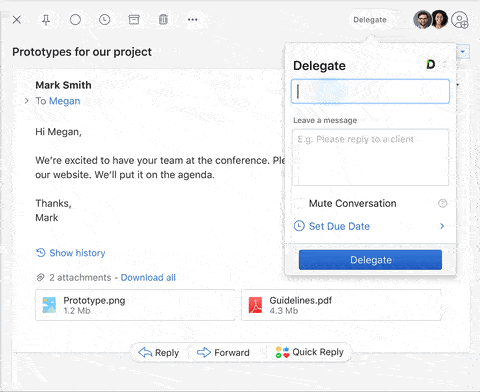Open Quick Reply options
480x392 pixels.
309,352
